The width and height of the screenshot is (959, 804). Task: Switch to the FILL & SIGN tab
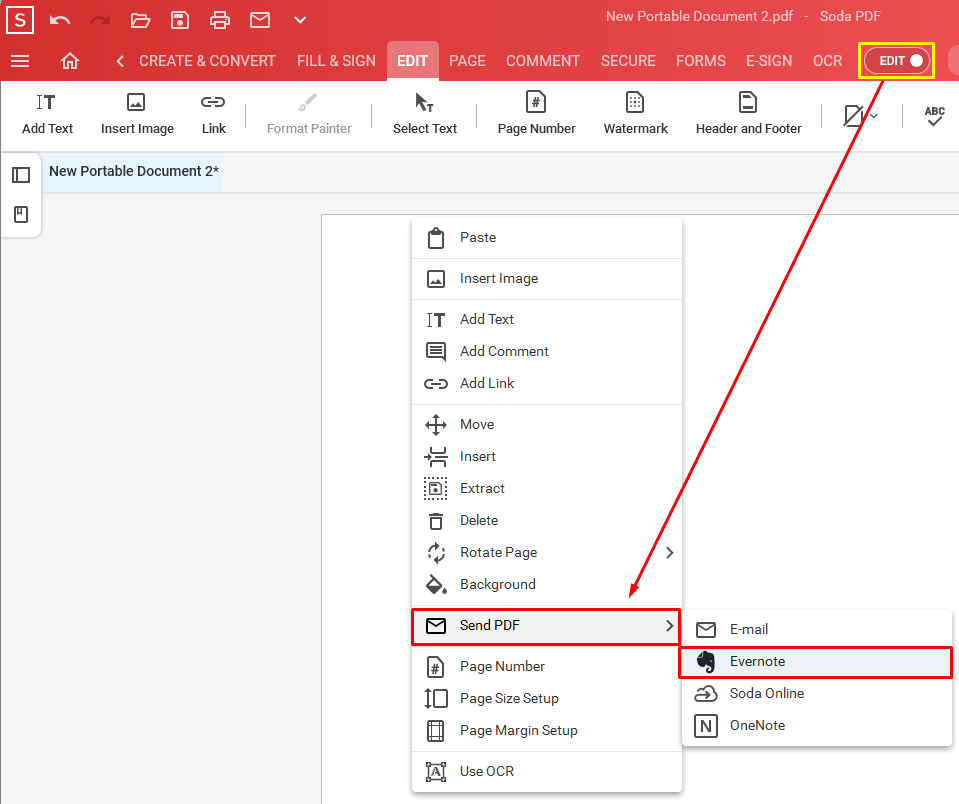click(336, 61)
